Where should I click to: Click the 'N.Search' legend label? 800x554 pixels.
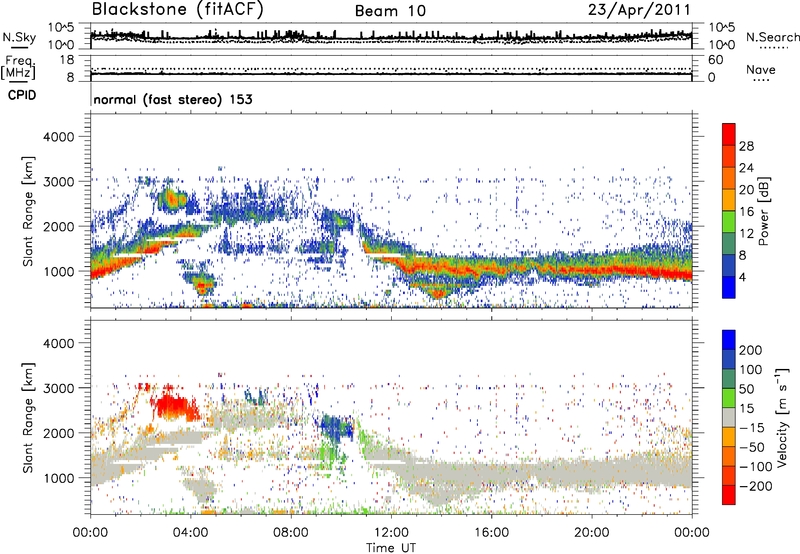pyautogui.click(x=772, y=37)
